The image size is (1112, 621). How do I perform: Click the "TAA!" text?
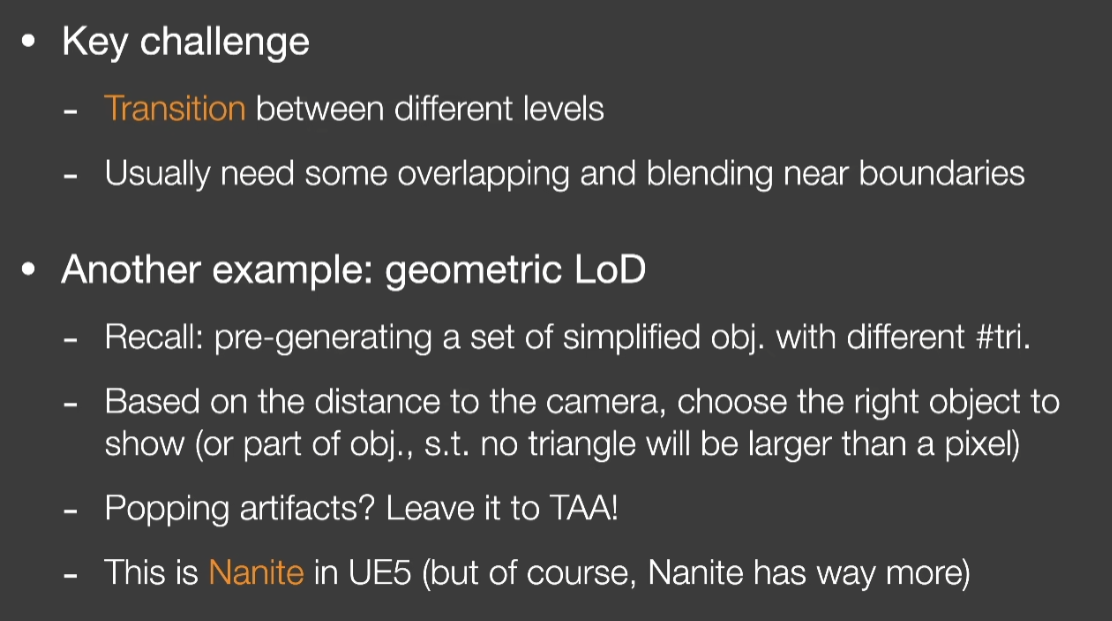click(x=584, y=508)
